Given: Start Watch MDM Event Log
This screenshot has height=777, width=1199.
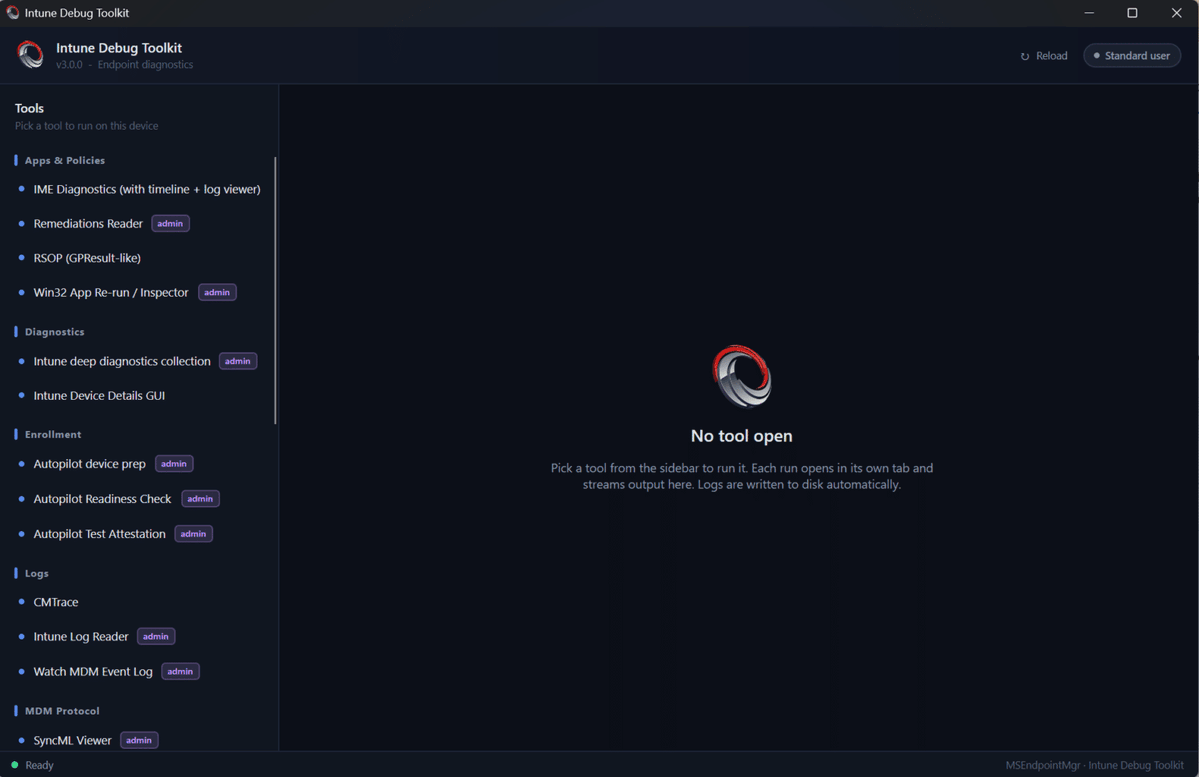Looking at the screenshot, I should click(x=93, y=671).
